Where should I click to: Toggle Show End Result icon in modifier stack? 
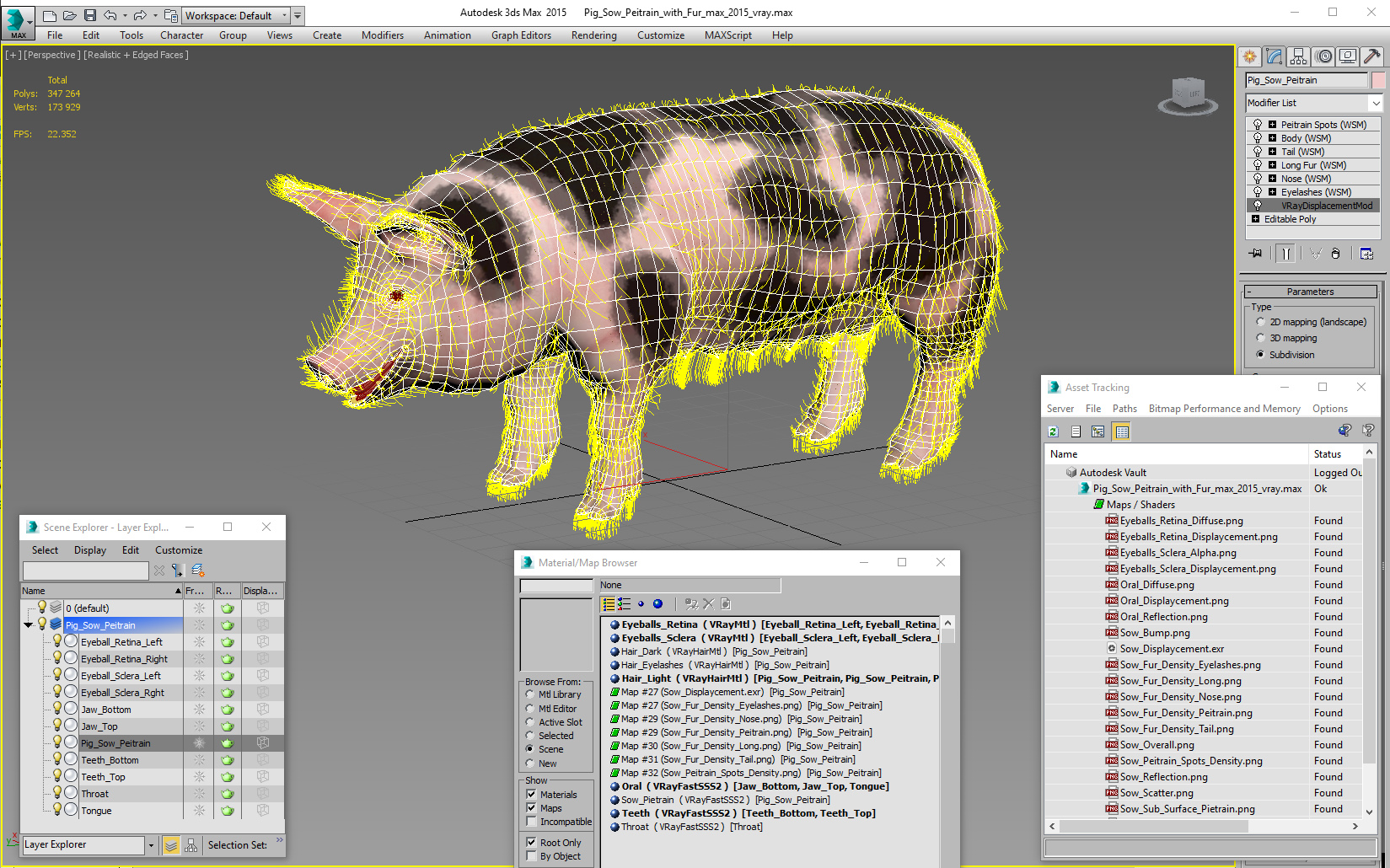point(1285,254)
